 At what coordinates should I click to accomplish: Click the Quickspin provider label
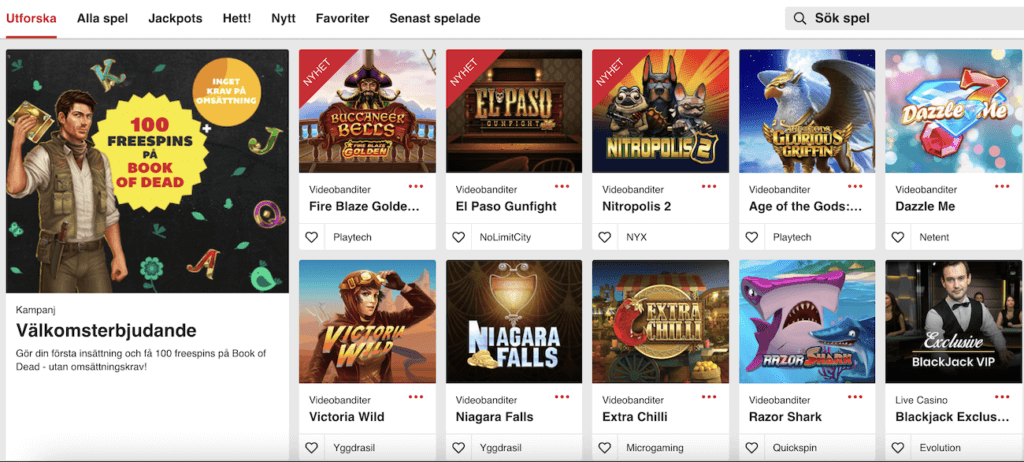coord(797,448)
